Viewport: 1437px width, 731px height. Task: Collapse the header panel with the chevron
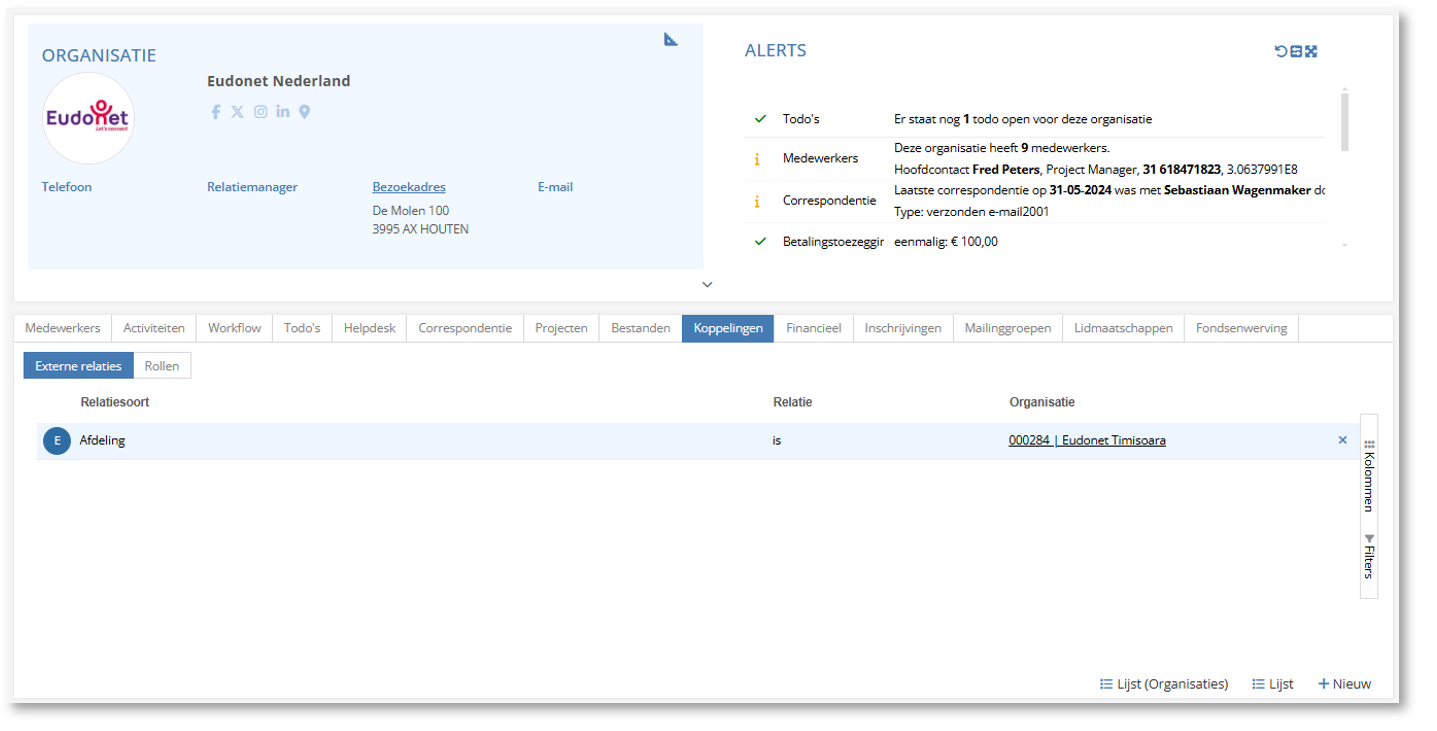[707, 285]
